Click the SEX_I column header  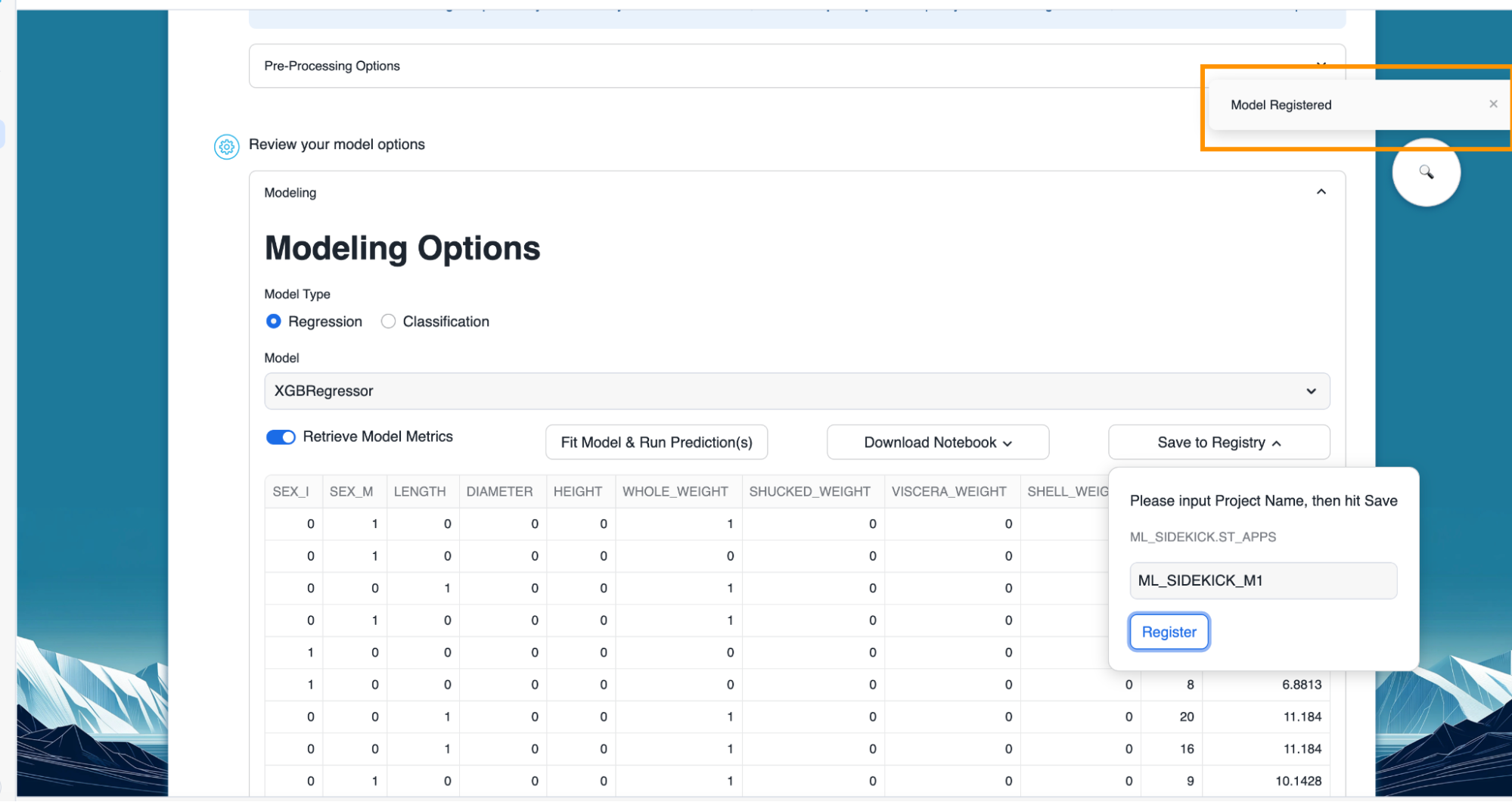tap(291, 492)
